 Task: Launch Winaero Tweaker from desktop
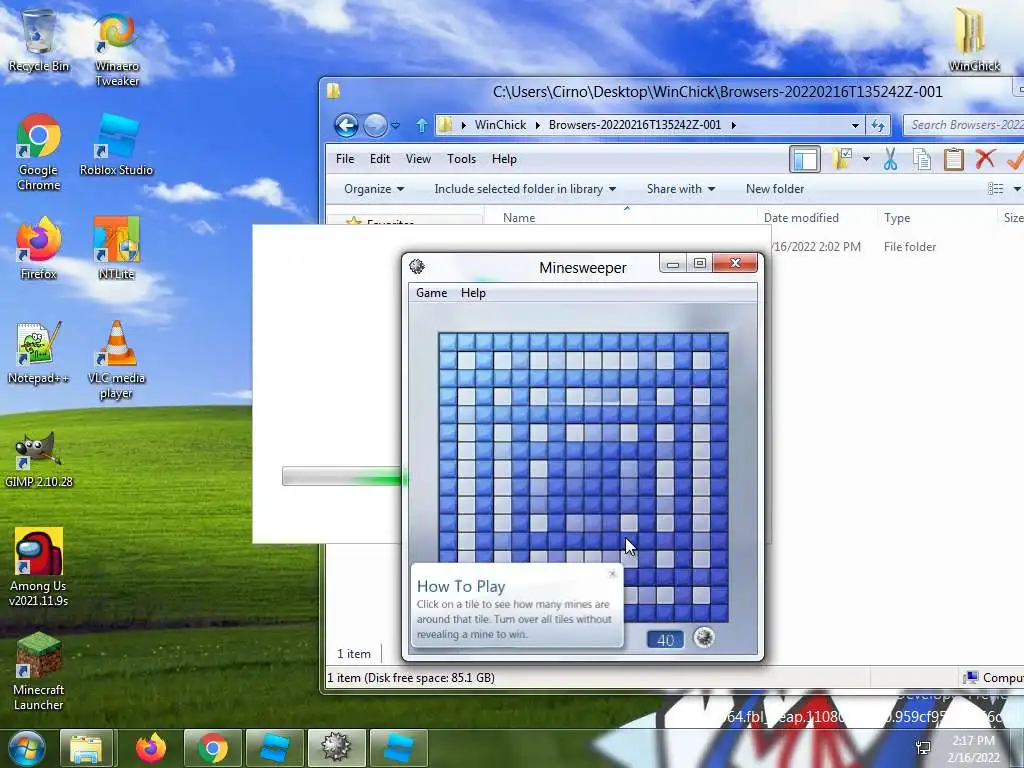tap(117, 49)
